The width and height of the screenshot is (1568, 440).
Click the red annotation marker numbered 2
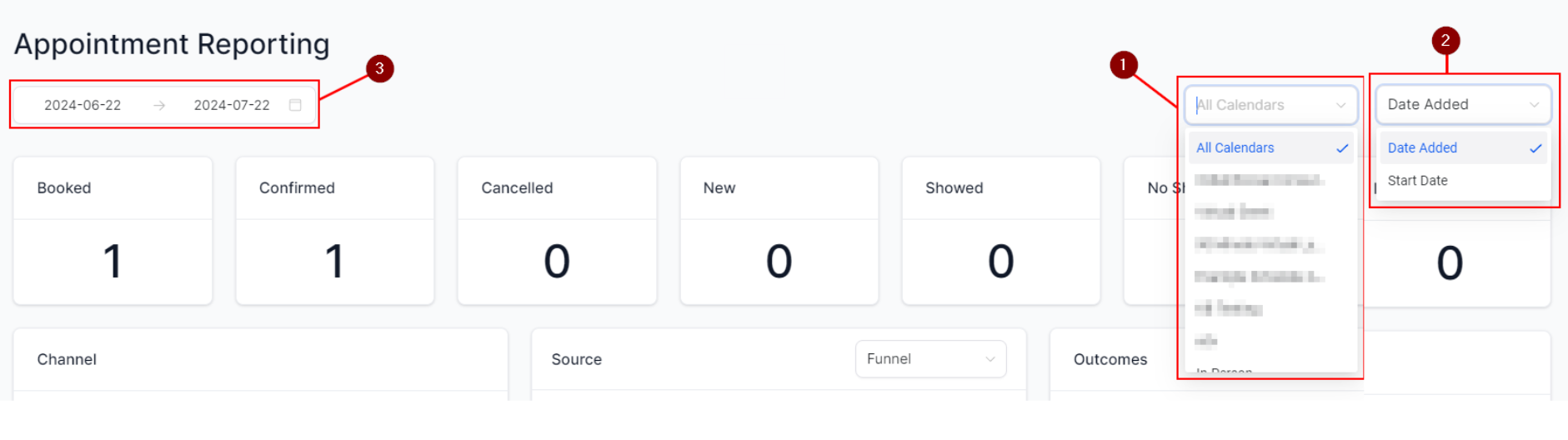click(1445, 41)
